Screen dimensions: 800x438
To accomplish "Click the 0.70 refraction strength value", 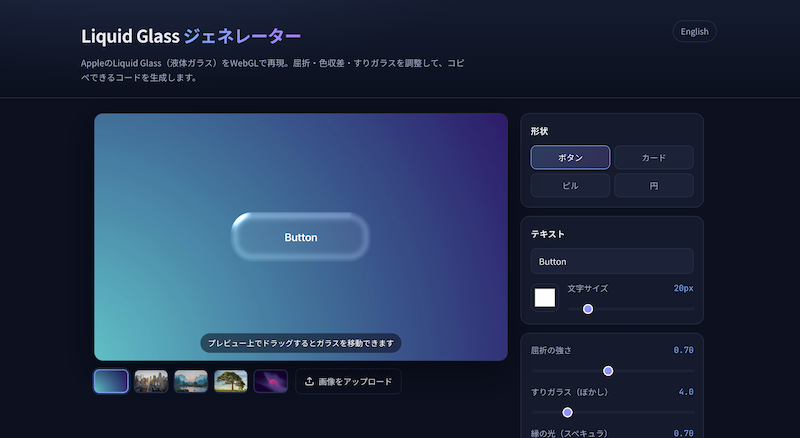I will point(683,350).
